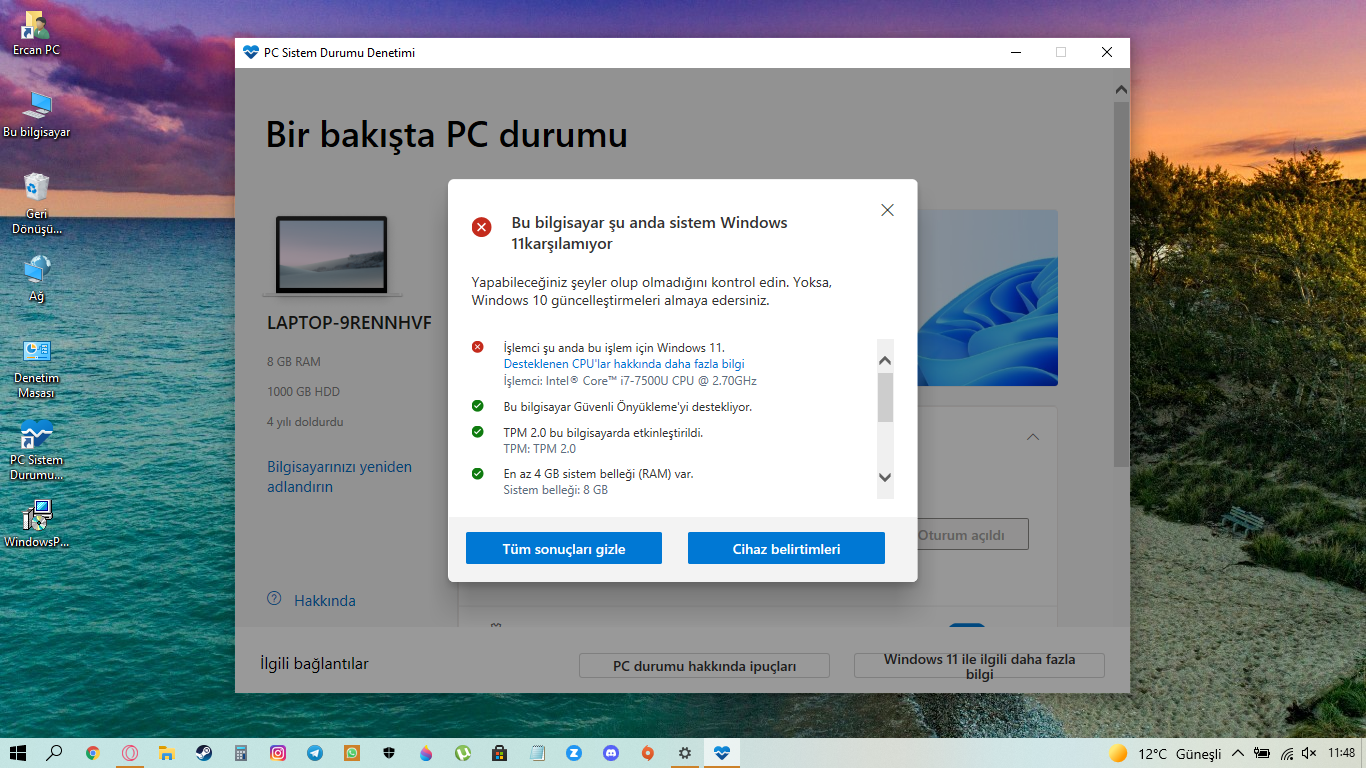Click the 'Sistem belleği: 8 GB' line
Screen dimensions: 1366x768
pyautogui.click(x=555, y=490)
